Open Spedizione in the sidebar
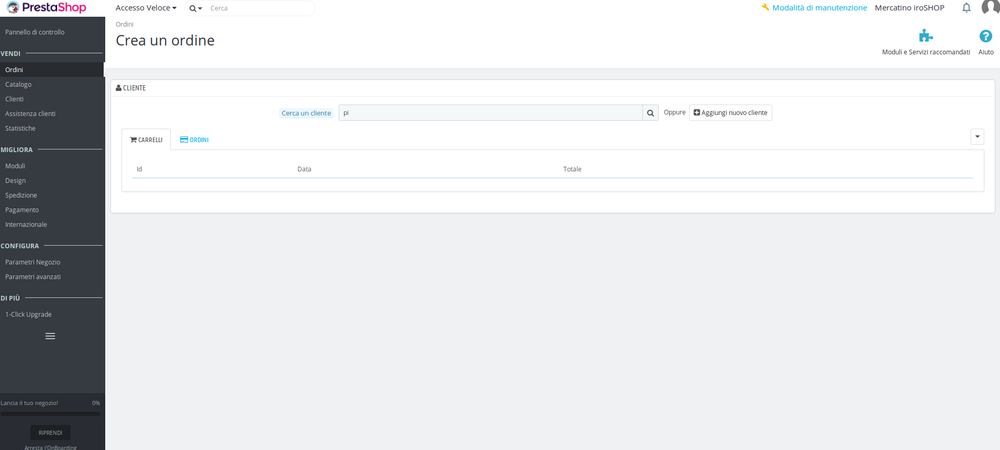The height and width of the screenshot is (450, 1000). [21, 195]
